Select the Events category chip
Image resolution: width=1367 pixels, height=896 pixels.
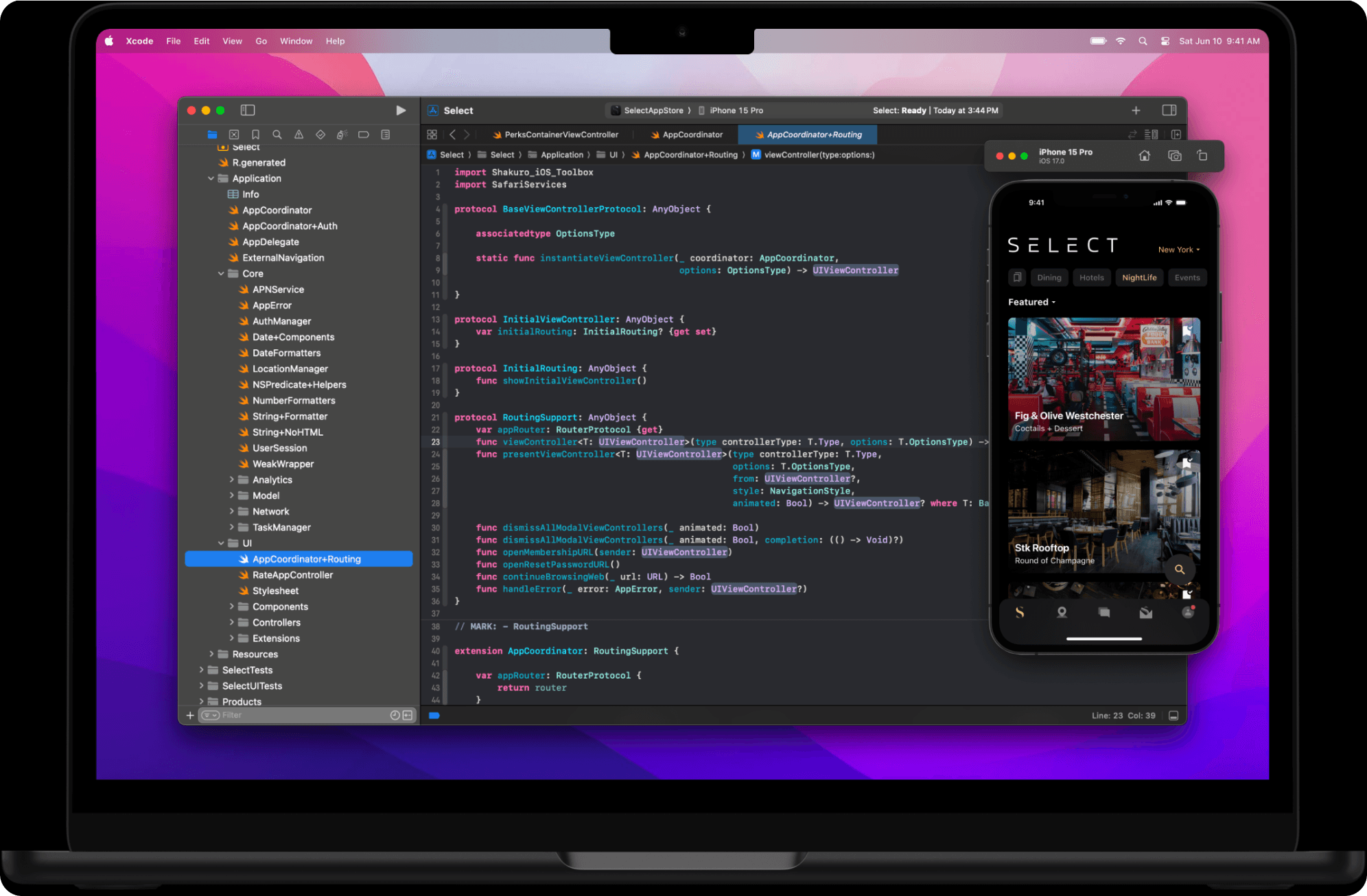(1187, 277)
